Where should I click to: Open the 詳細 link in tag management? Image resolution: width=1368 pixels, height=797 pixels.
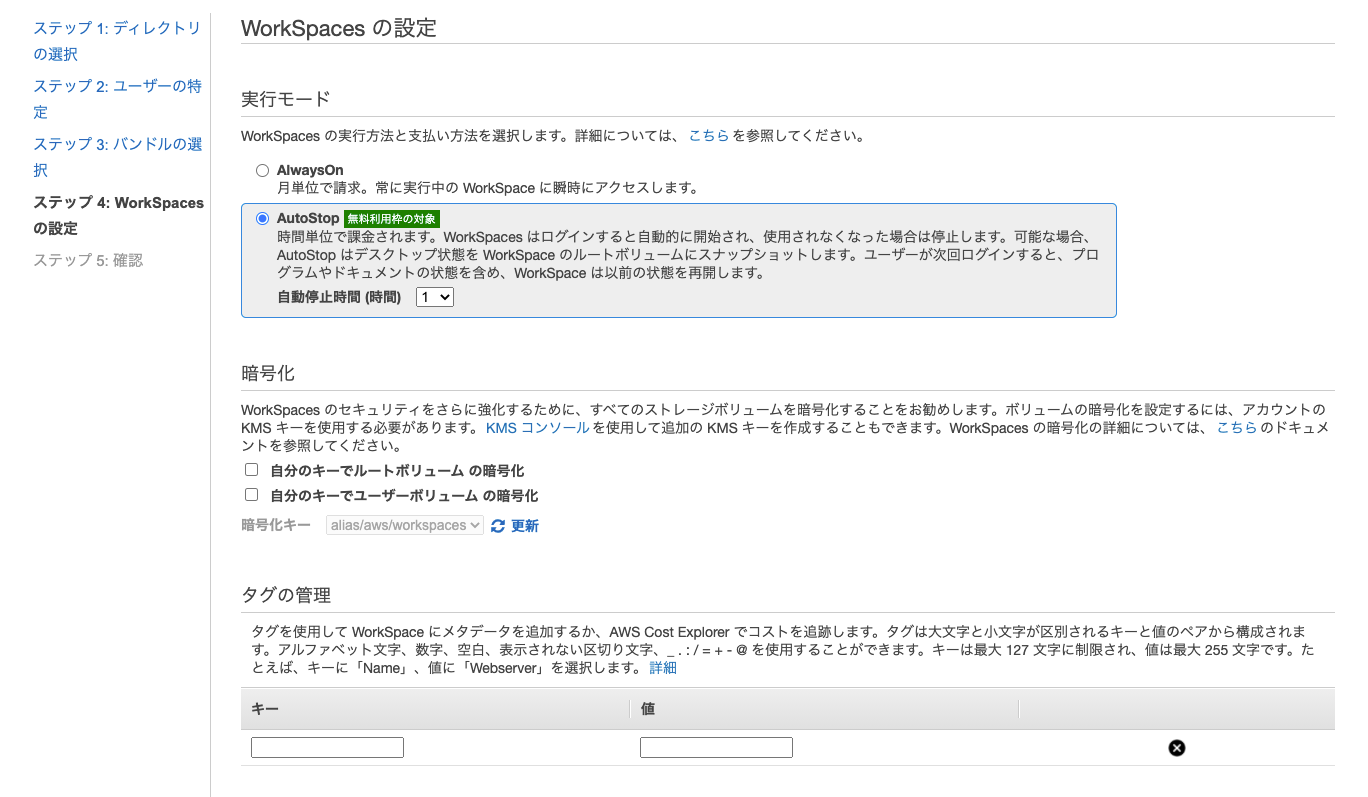pos(663,668)
